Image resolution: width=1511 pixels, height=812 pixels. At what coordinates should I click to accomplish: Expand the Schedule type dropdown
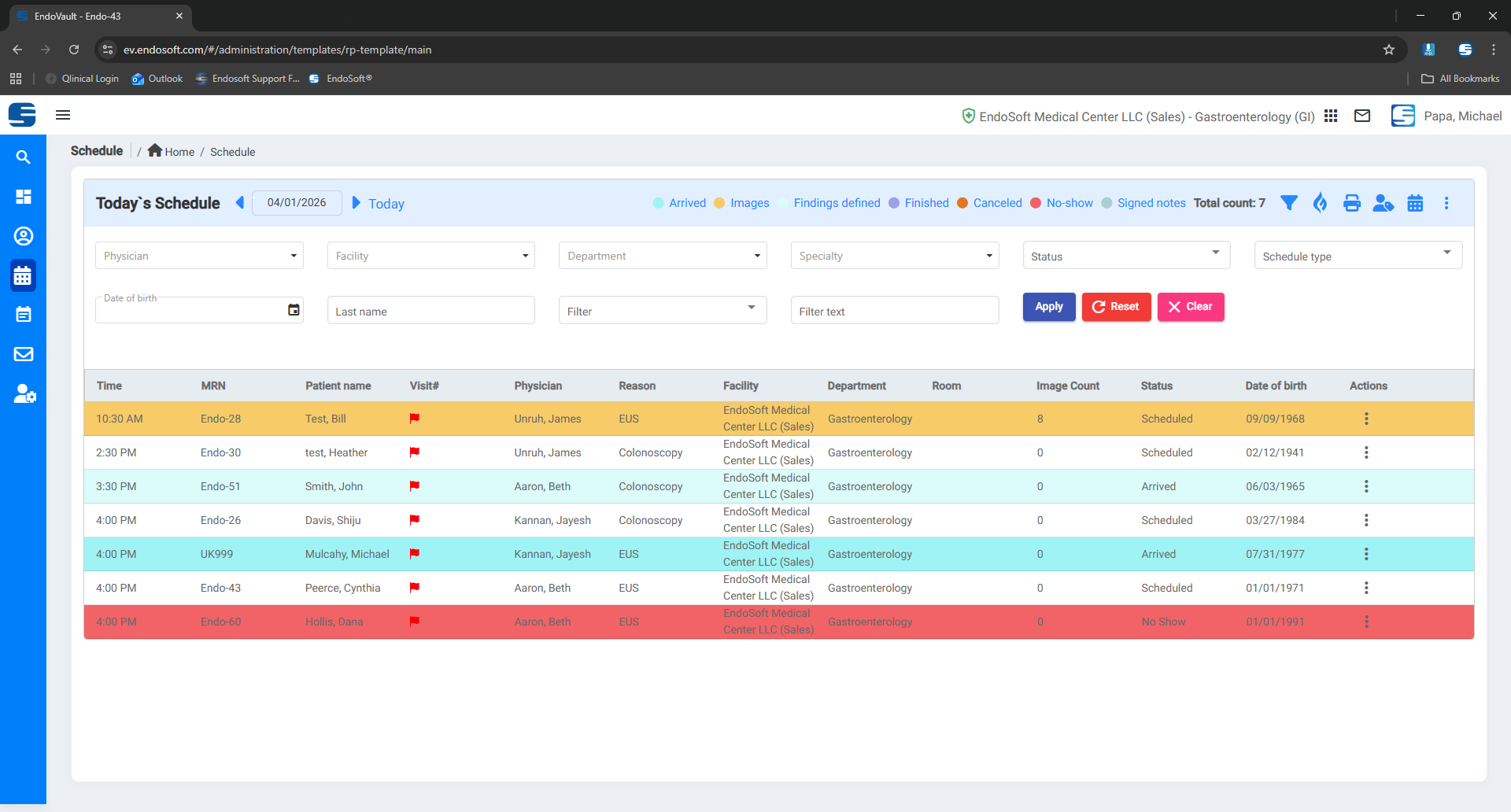[x=1358, y=256]
